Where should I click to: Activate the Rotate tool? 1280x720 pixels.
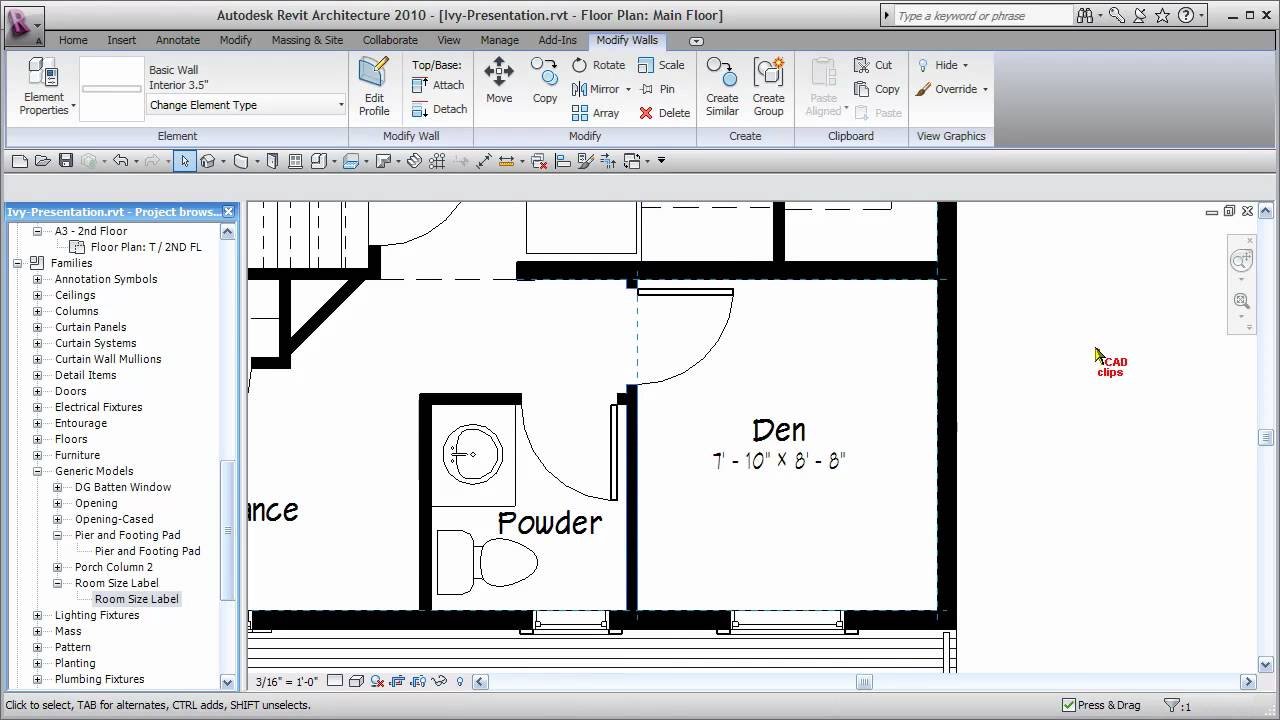pos(598,64)
